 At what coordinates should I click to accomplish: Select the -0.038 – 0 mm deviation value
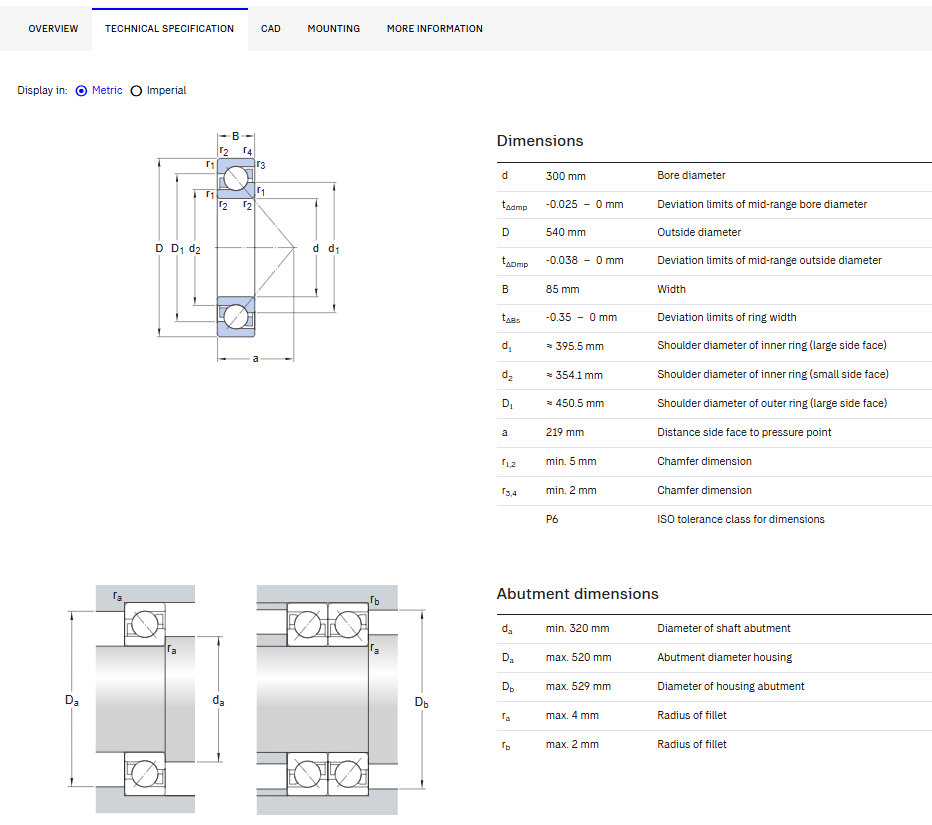[x=584, y=260]
